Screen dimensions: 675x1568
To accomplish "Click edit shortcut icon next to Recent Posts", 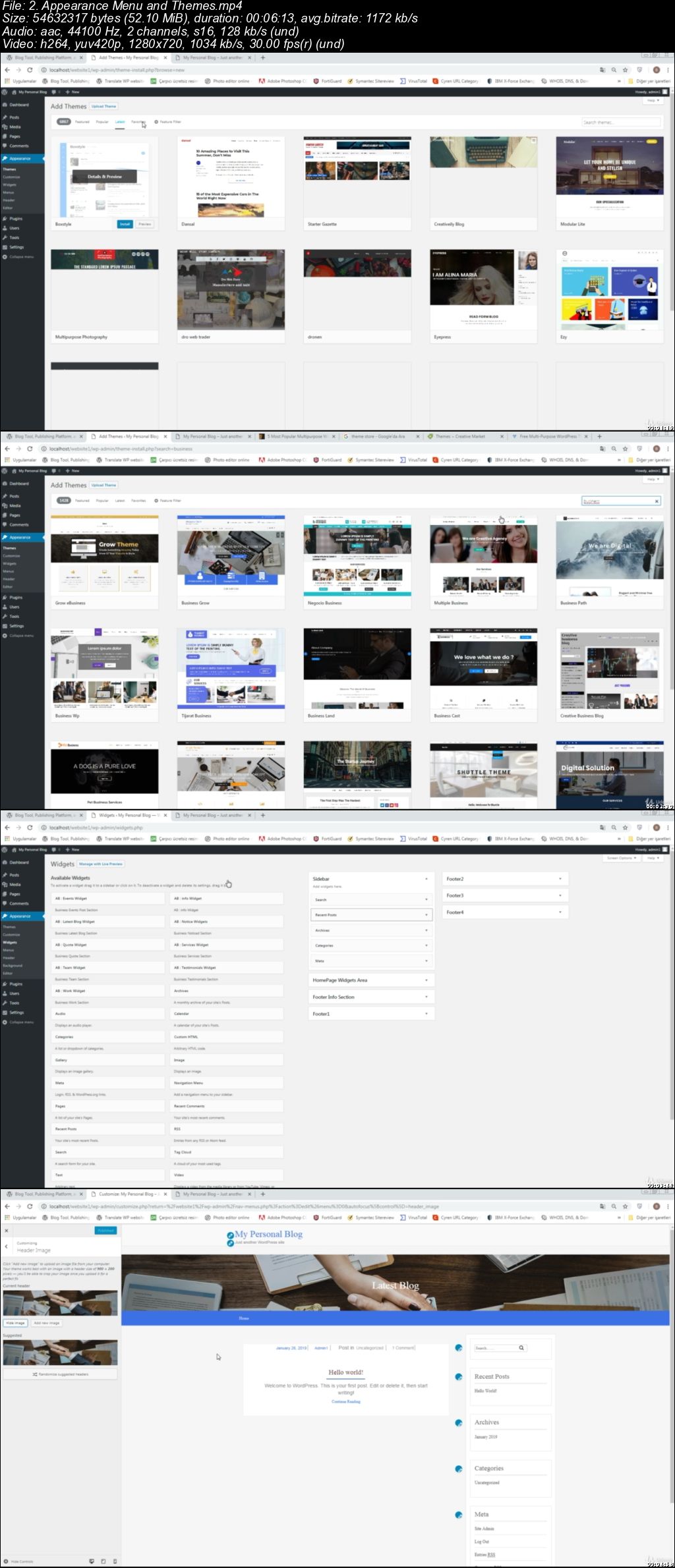I will tap(459, 1377).
